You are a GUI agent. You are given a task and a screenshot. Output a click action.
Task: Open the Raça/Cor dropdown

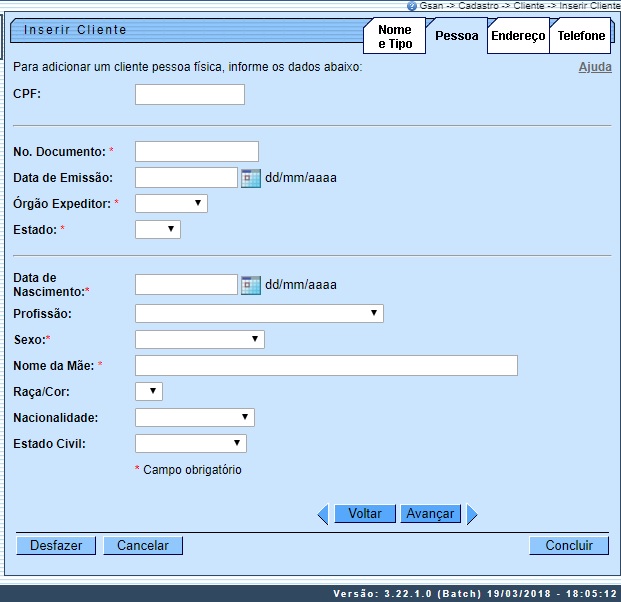[x=149, y=391]
